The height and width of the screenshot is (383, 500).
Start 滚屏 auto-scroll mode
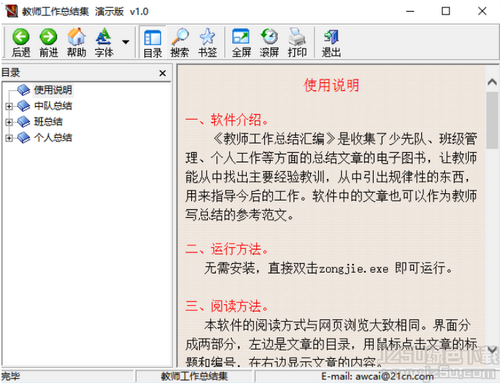coord(269,42)
